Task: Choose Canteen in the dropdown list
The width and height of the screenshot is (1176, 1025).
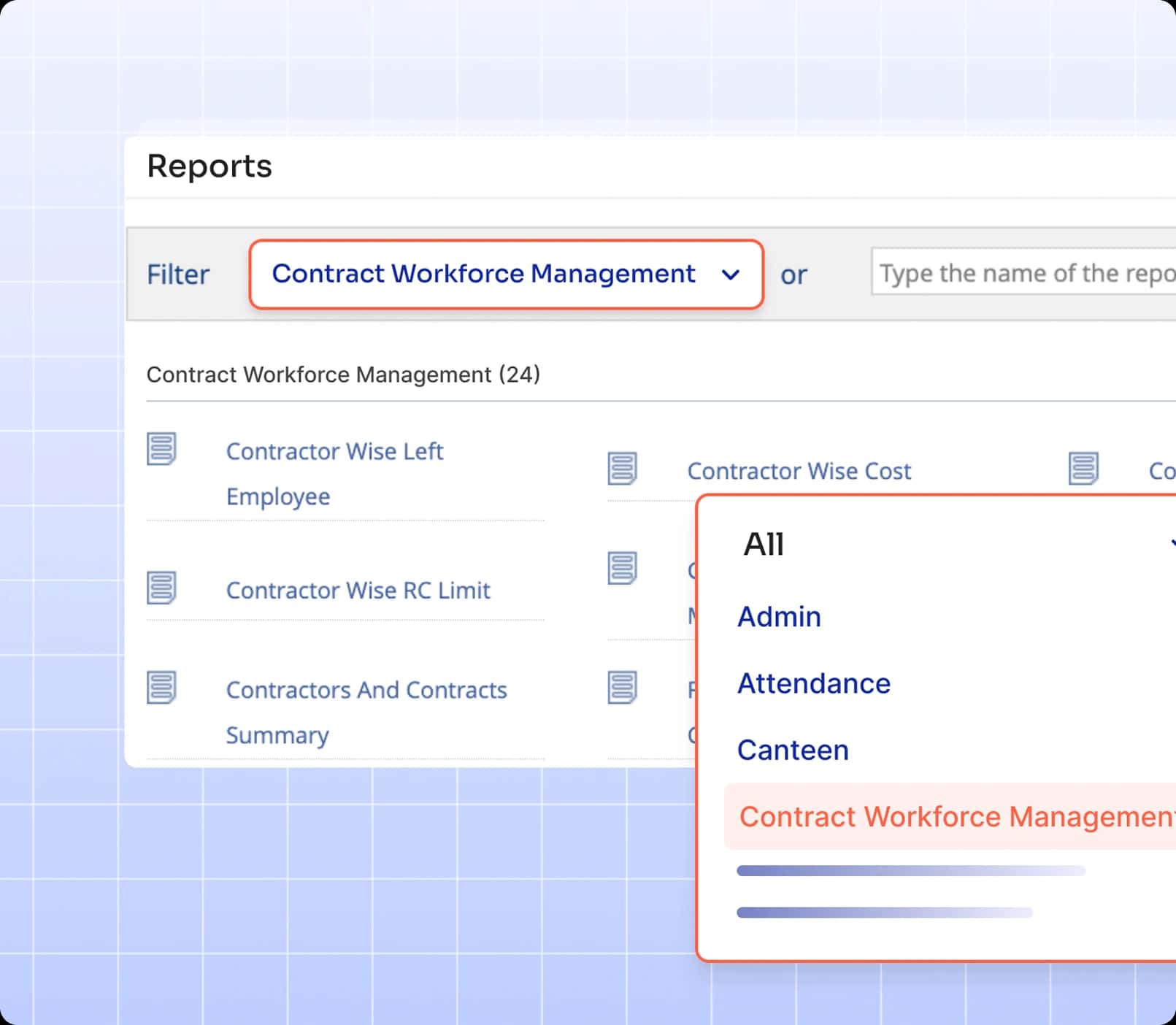Action: click(793, 750)
